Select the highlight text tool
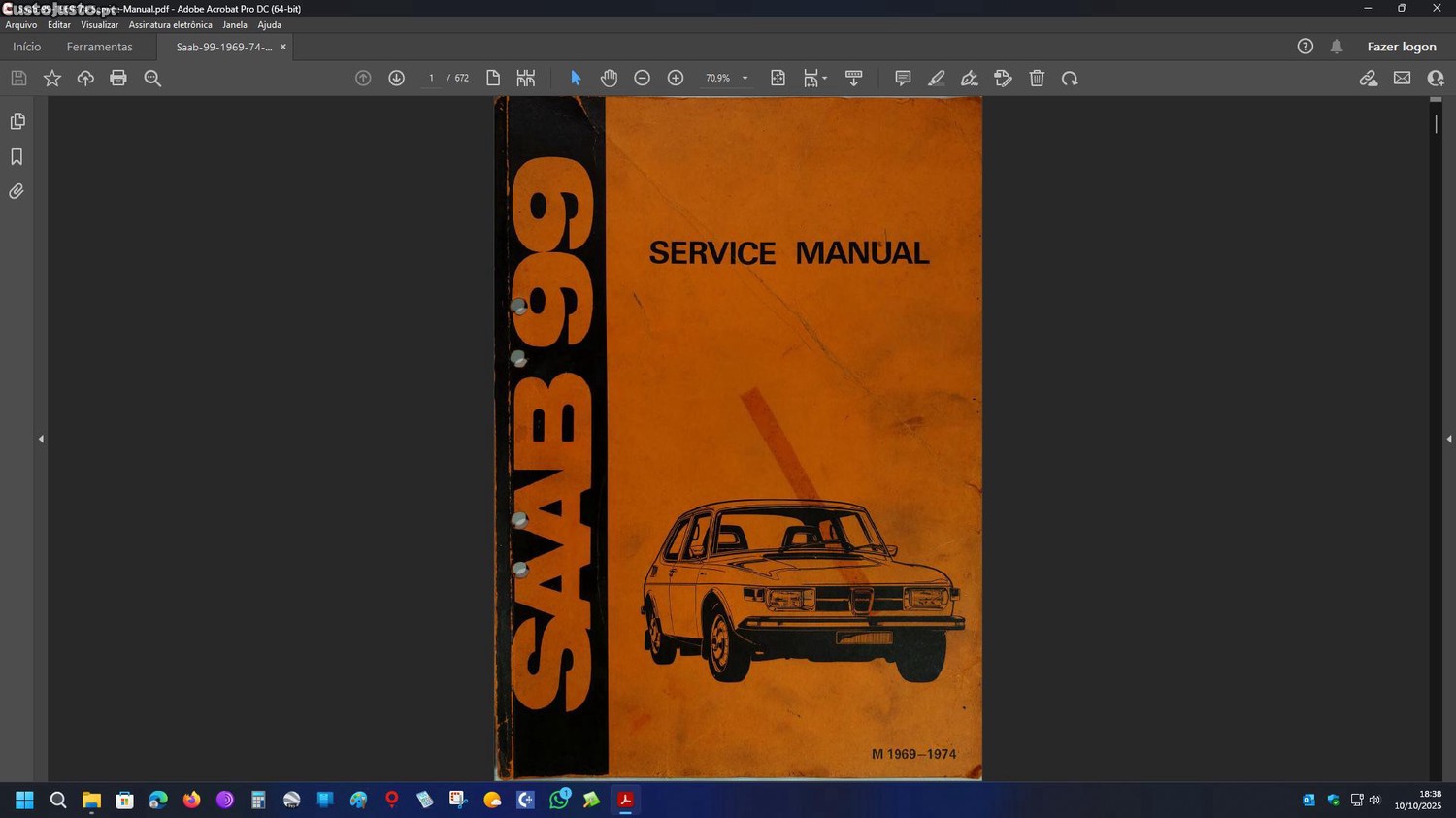This screenshot has width=1456, height=818. pyautogui.click(x=936, y=79)
